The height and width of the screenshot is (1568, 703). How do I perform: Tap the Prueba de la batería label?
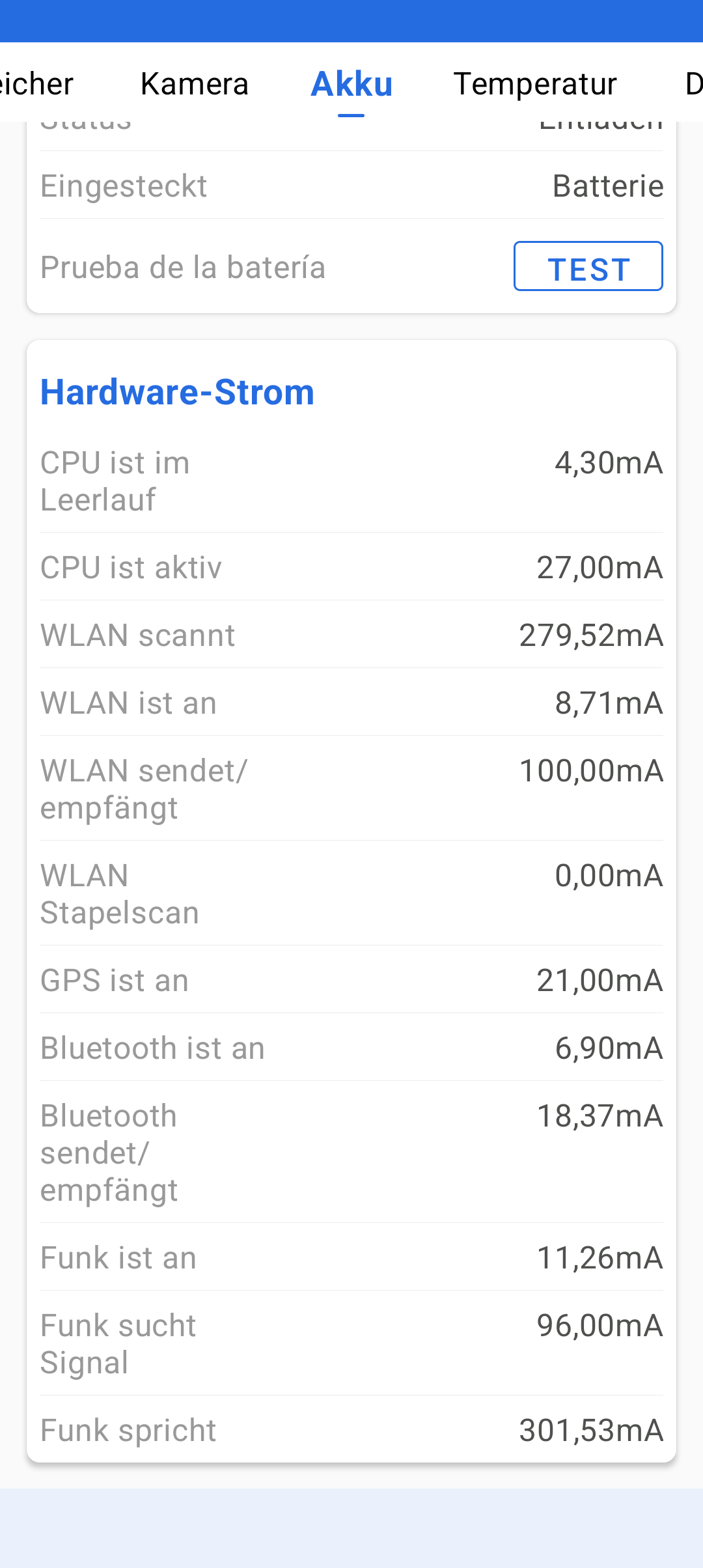183,267
